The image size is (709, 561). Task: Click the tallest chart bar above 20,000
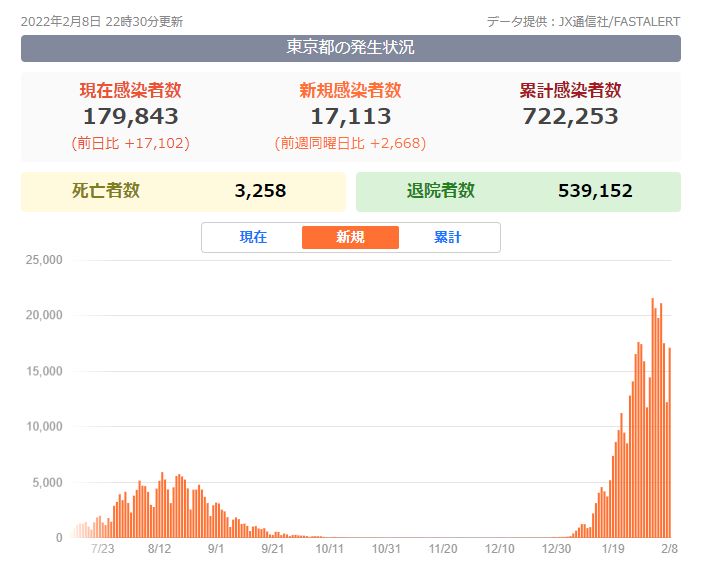[652, 418]
